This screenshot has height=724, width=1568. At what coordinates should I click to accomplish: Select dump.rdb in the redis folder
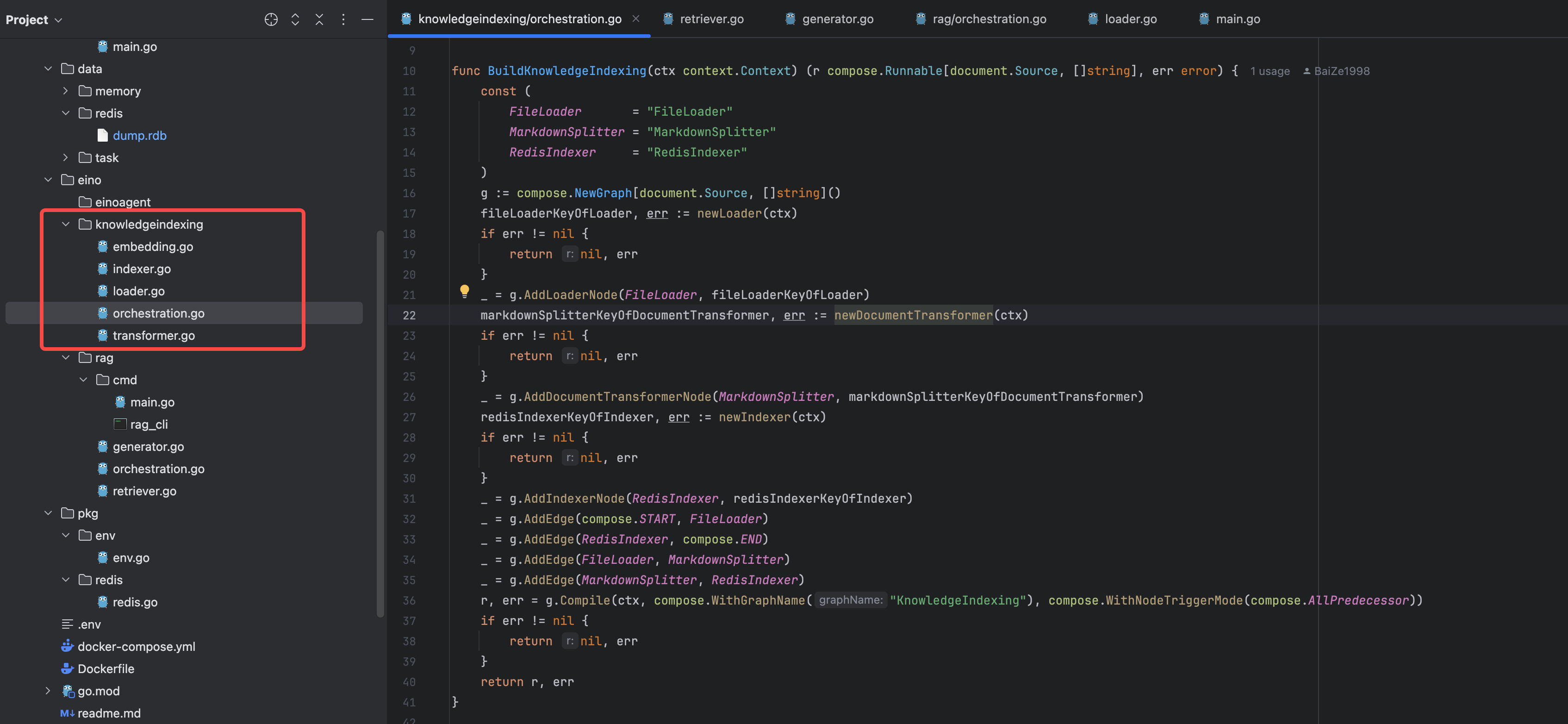click(139, 135)
